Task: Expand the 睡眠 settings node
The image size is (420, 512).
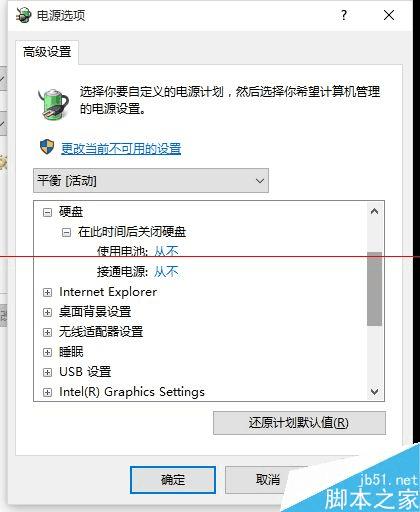Action: coord(47,352)
